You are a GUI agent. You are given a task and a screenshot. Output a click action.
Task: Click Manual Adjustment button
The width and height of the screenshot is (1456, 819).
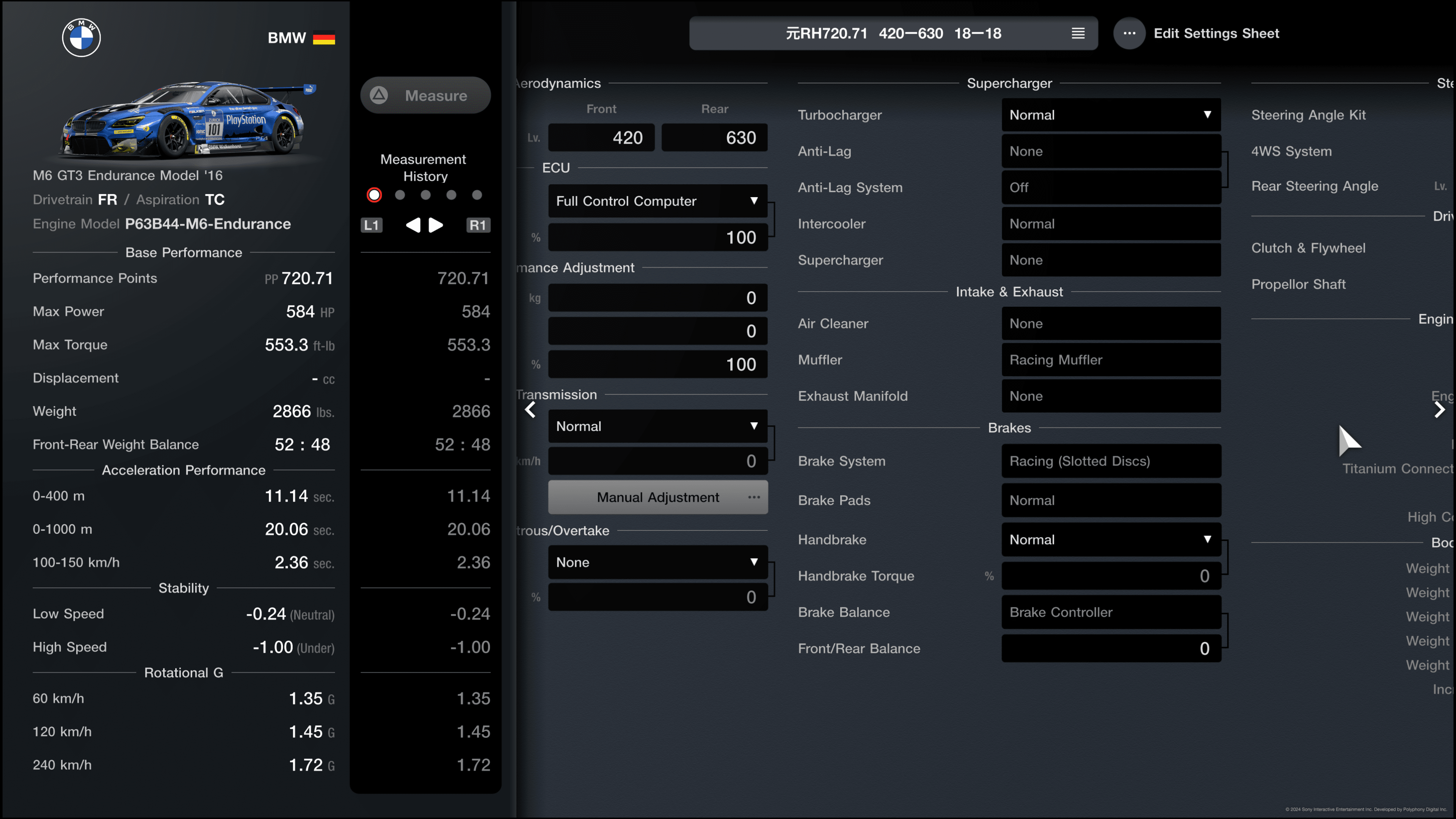(658, 497)
